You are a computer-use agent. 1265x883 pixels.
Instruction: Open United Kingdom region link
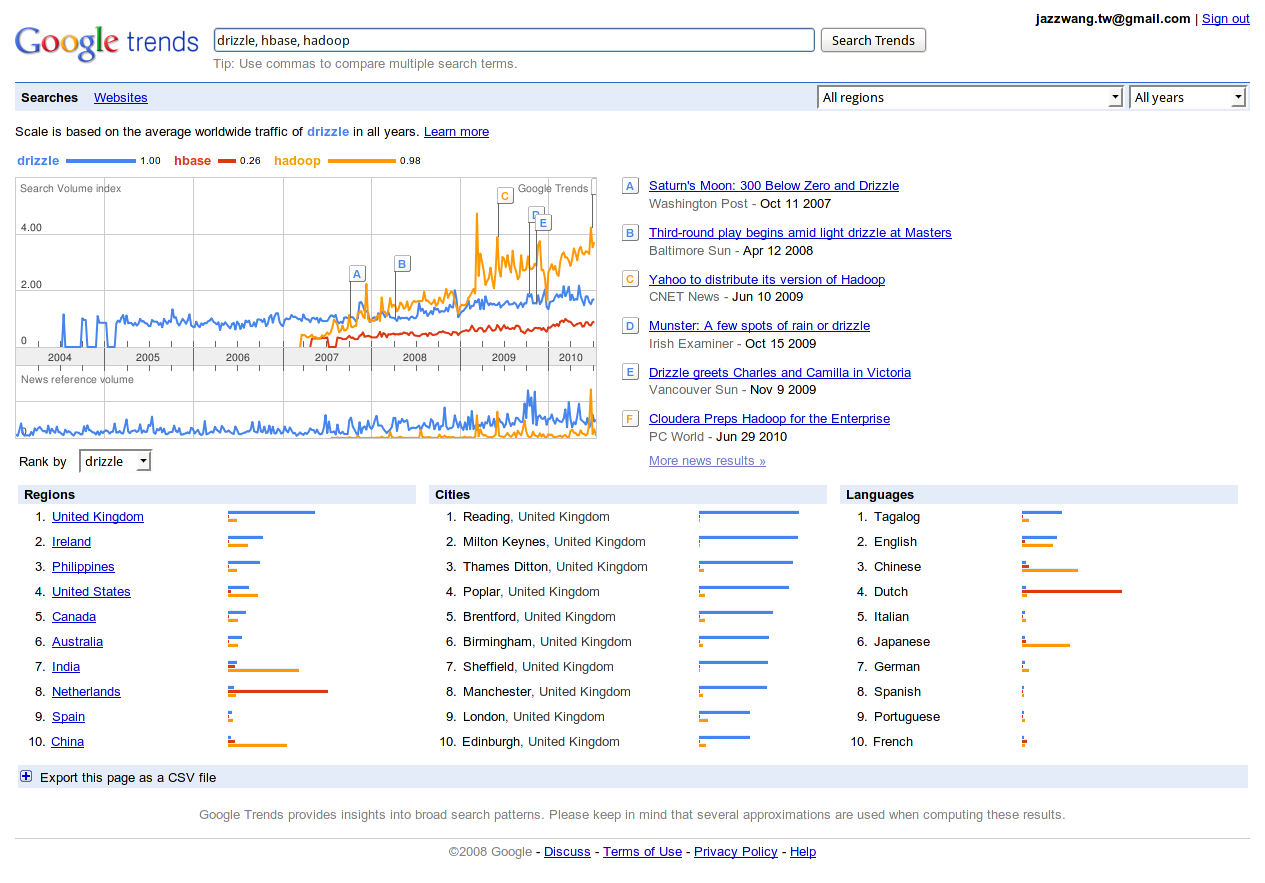point(98,517)
